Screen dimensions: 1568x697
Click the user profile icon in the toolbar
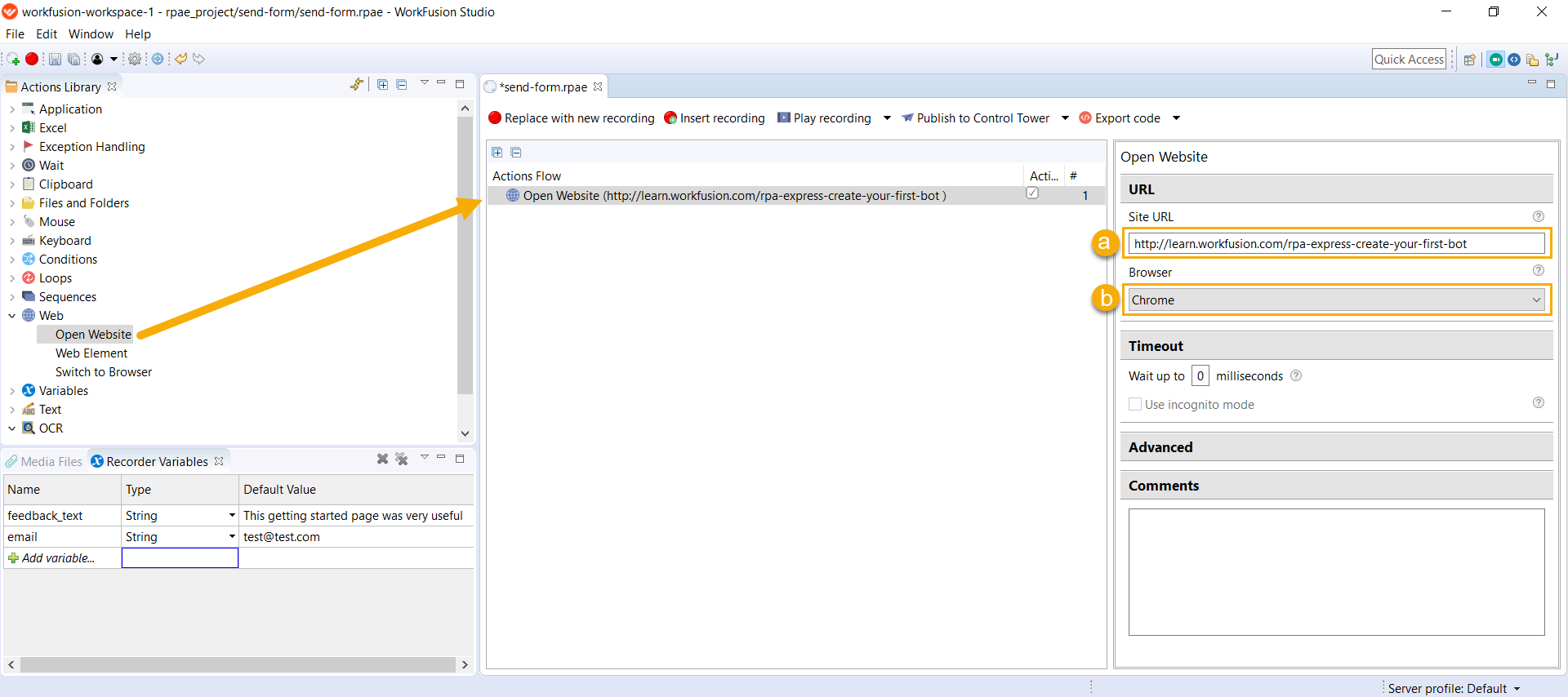click(97, 59)
